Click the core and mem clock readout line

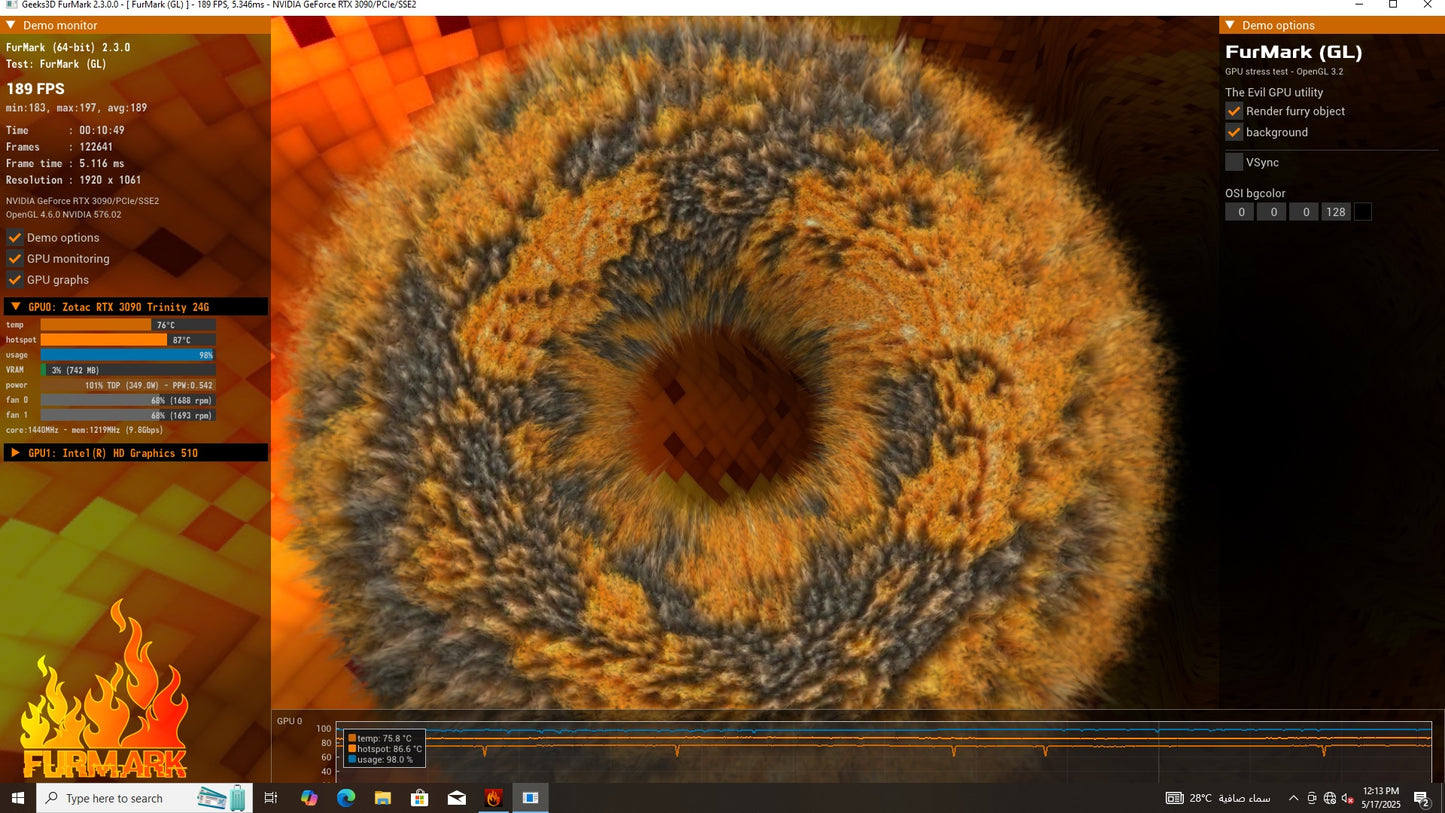[84, 430]
